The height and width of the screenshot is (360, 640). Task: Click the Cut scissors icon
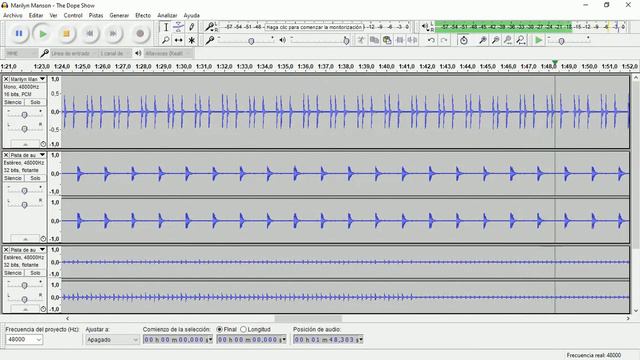(x=361, y=40)
